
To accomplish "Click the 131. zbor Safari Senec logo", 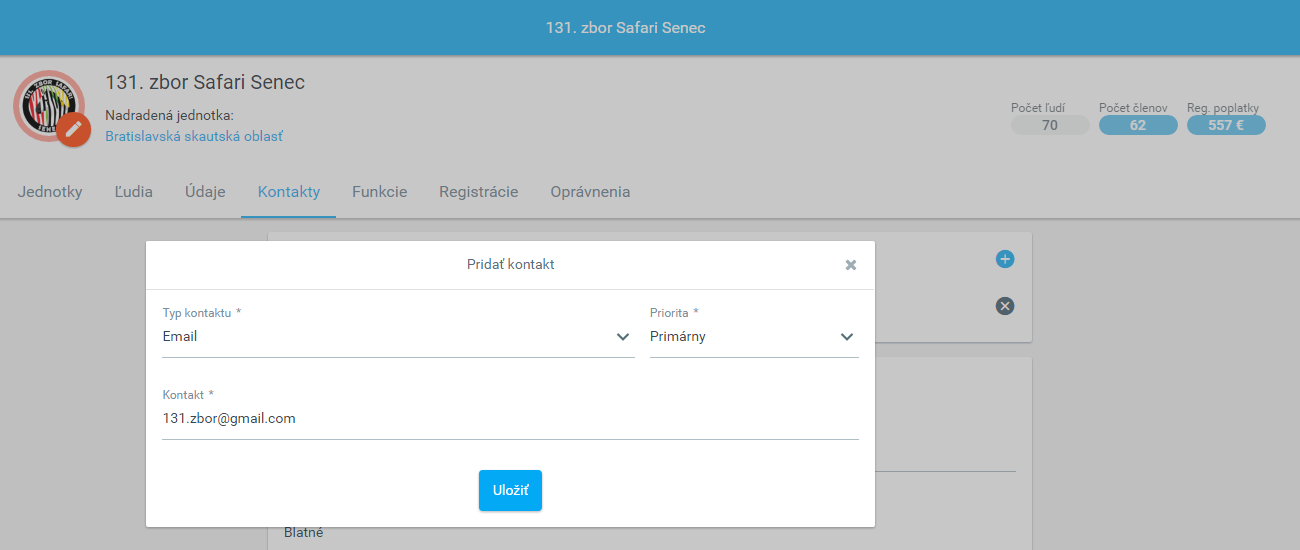I will [x=49, y=105].
